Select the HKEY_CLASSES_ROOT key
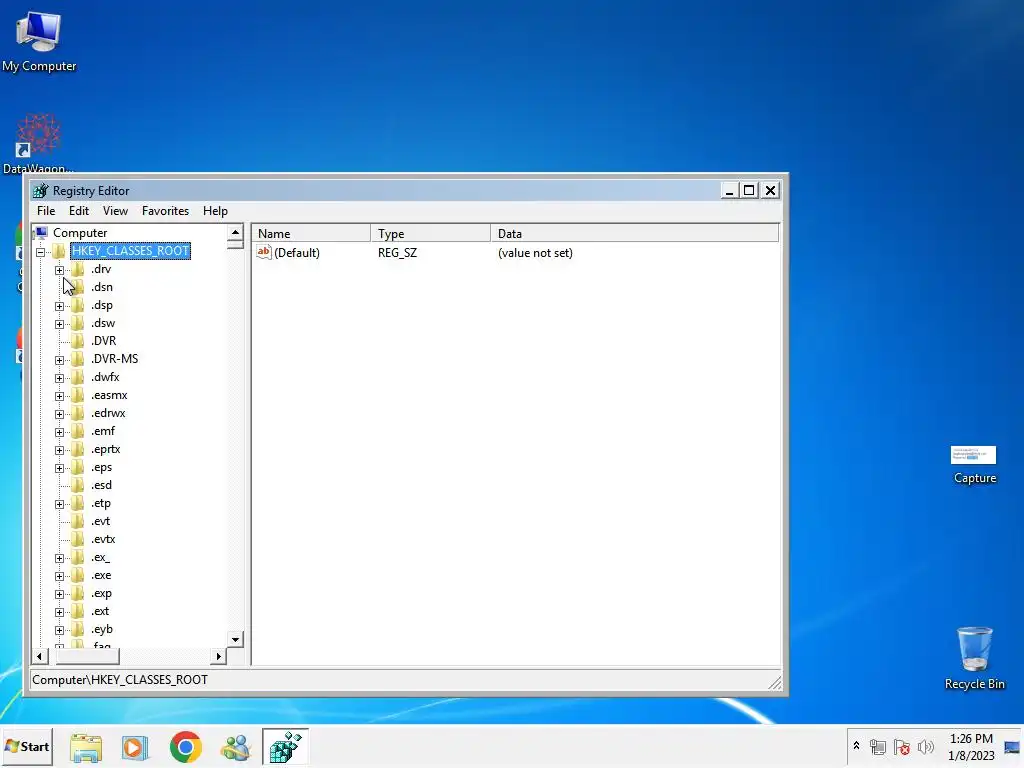Screen dimensions: 1024x768 (131, 251)
